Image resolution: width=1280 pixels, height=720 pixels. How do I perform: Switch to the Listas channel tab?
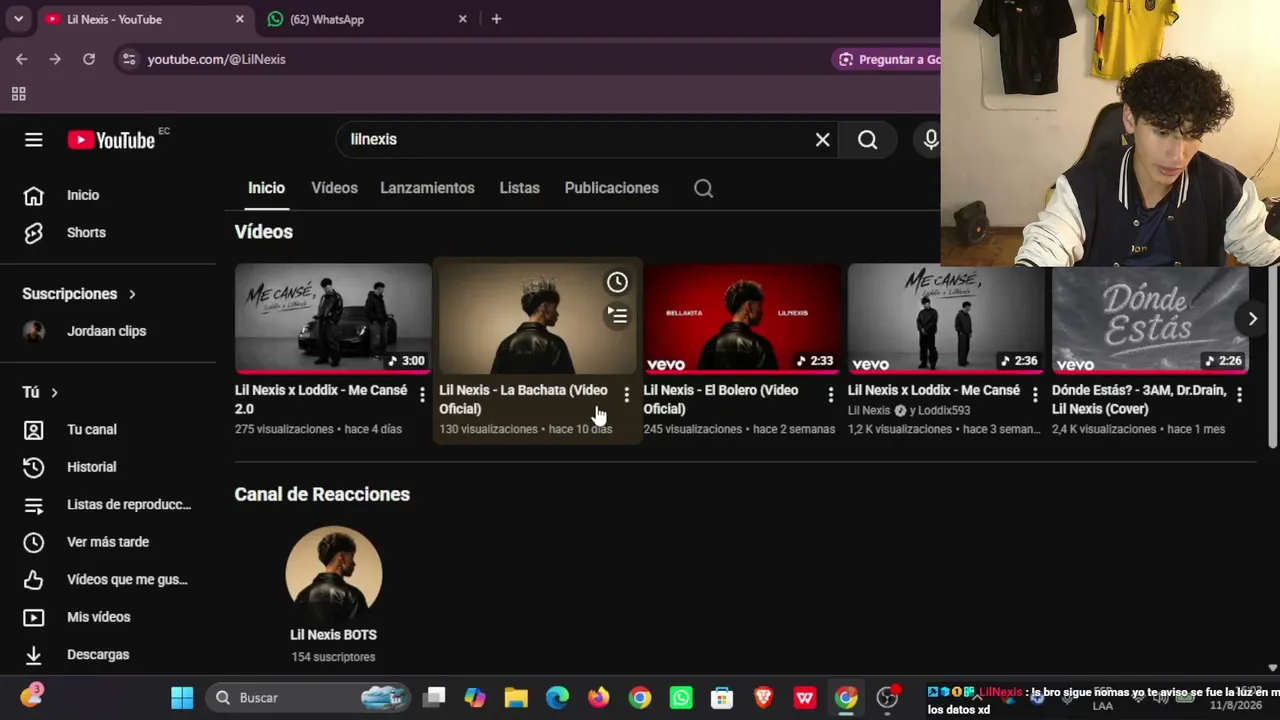(x=519, y=188)
